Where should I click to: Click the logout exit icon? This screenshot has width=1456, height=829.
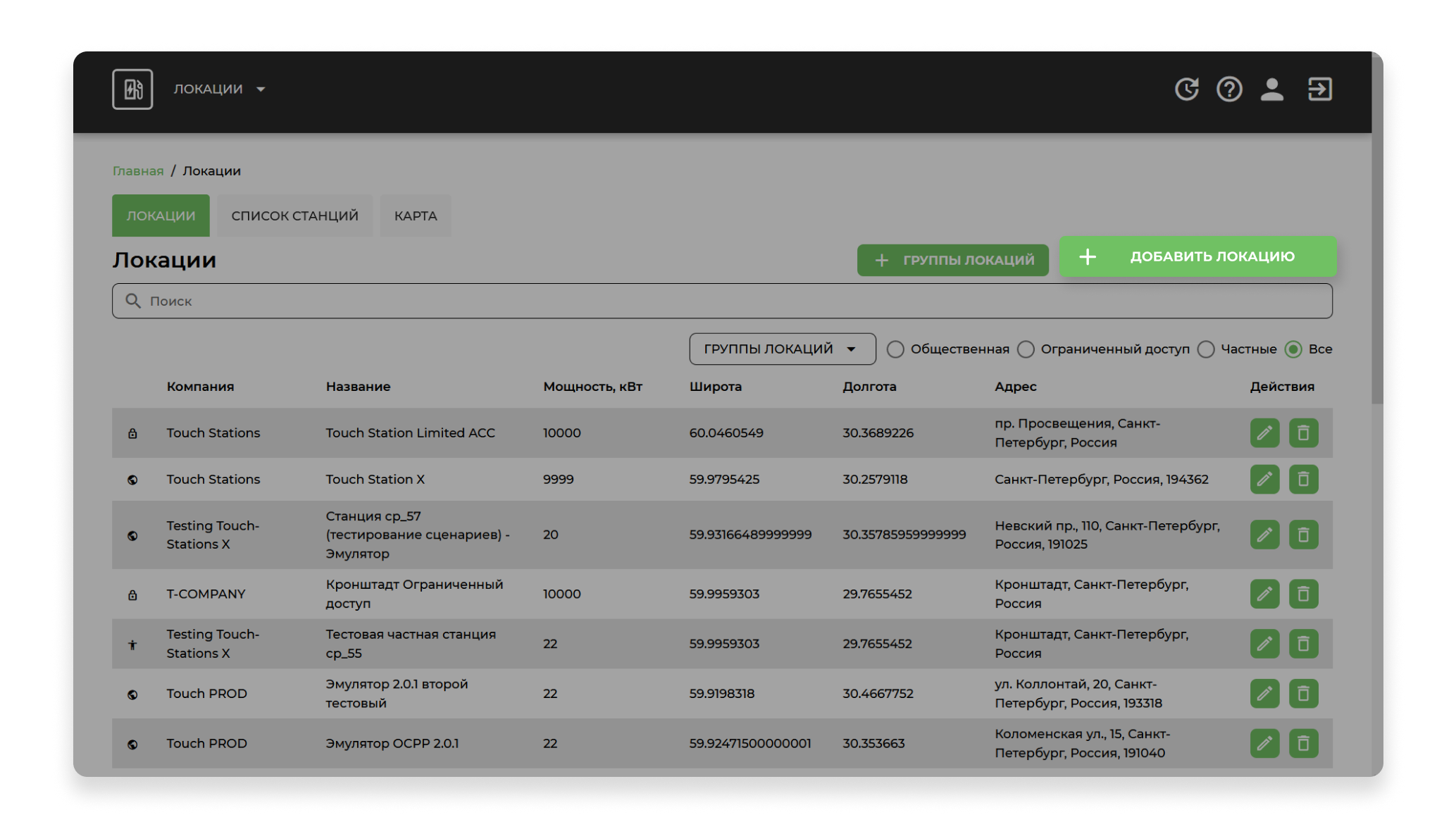click(1319, 89)
